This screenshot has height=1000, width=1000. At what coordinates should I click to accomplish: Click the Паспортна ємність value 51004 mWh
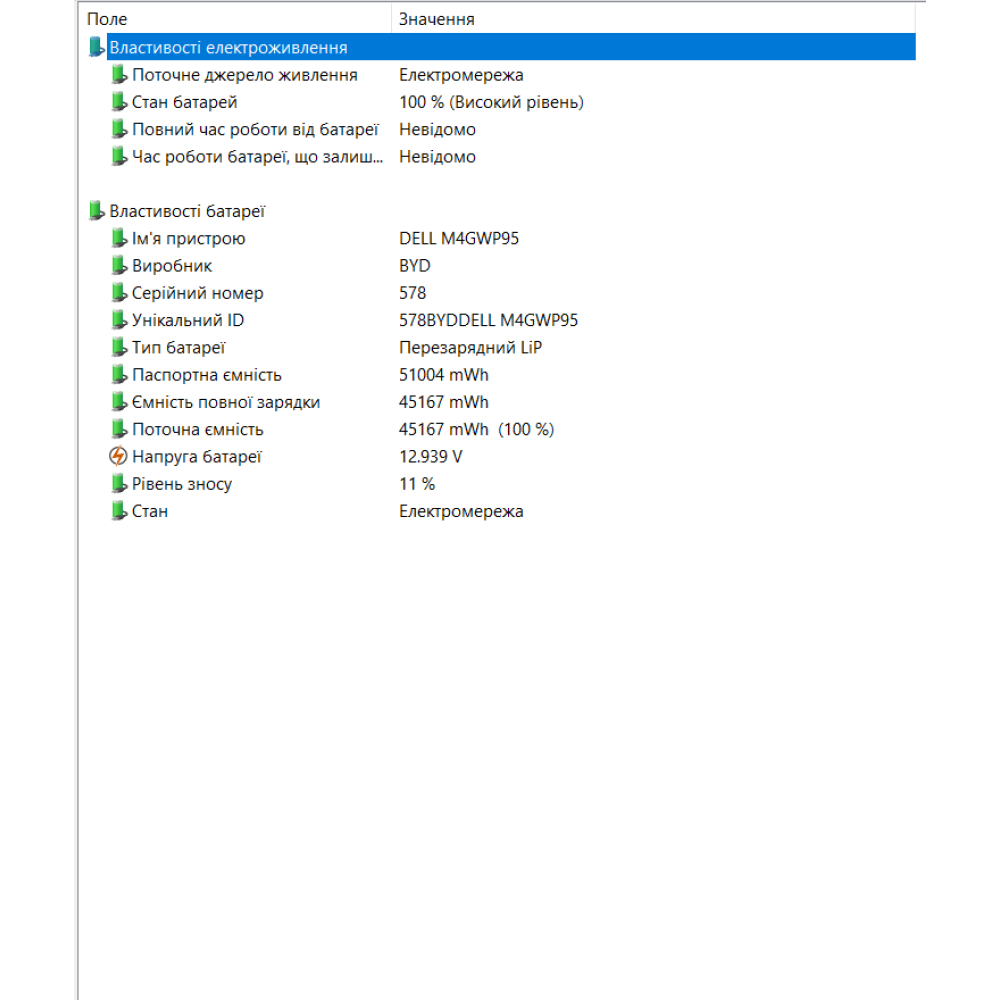click(x=442, y=374)
